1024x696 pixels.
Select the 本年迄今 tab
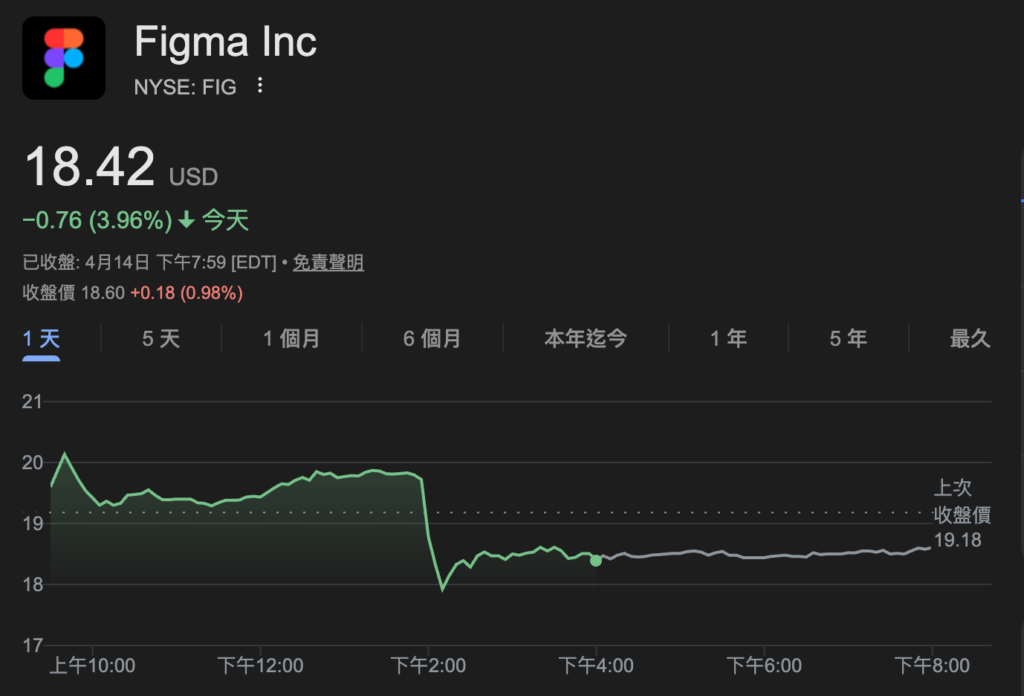pos(585,339)
